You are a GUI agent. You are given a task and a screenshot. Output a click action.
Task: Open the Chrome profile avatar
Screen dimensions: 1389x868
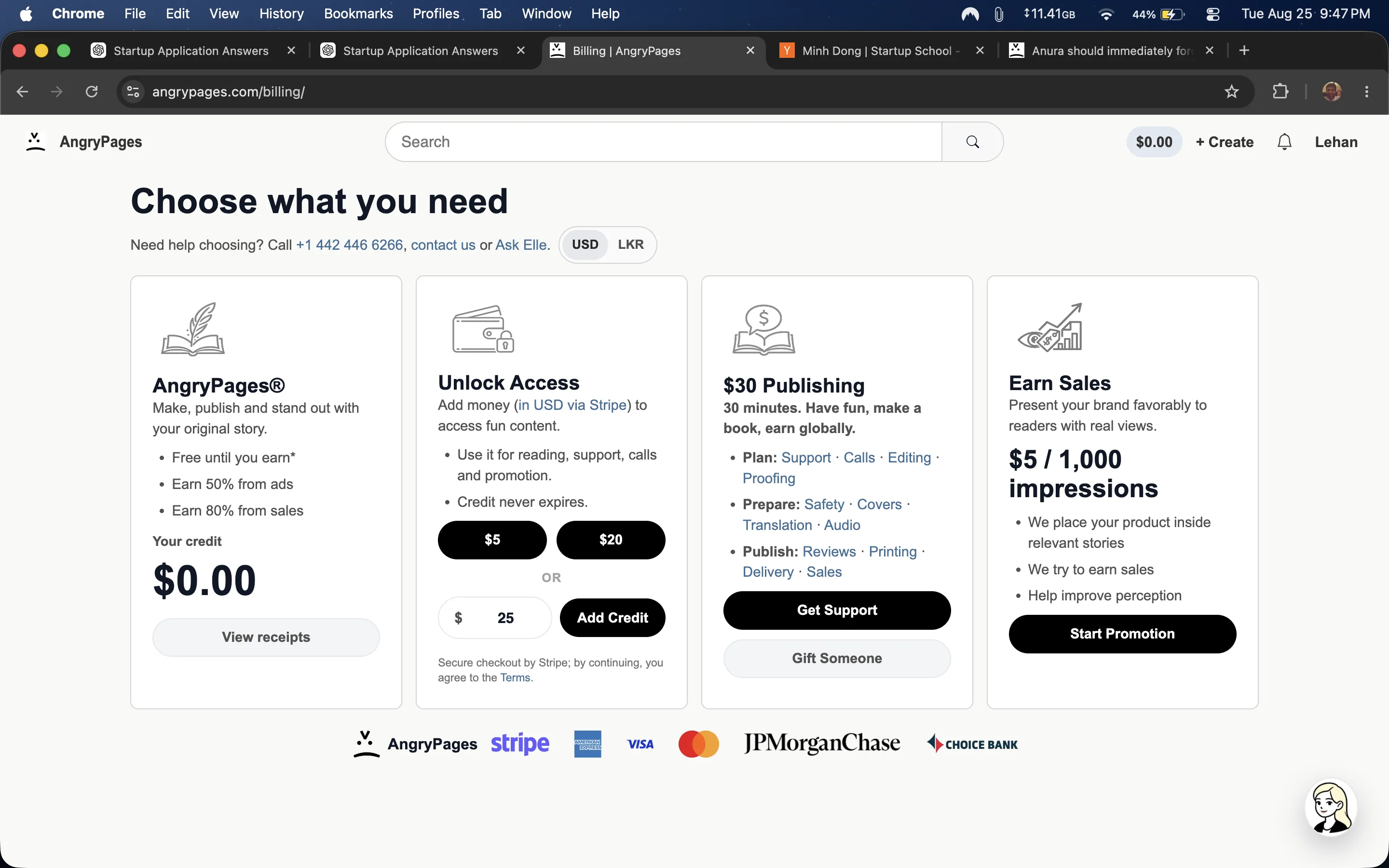1332,92
